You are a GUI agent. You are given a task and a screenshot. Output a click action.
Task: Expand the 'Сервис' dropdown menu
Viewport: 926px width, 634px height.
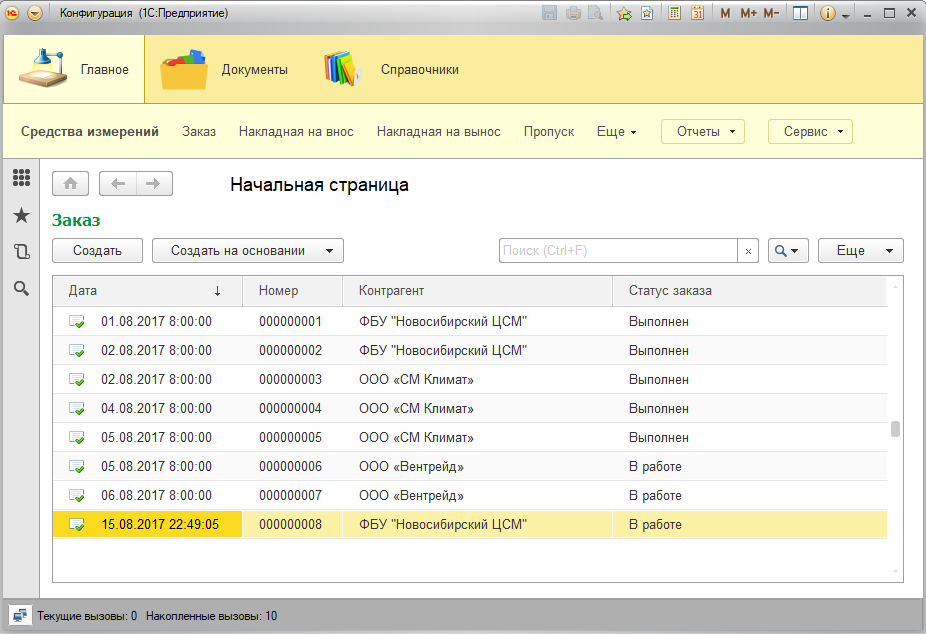(810, 132)
